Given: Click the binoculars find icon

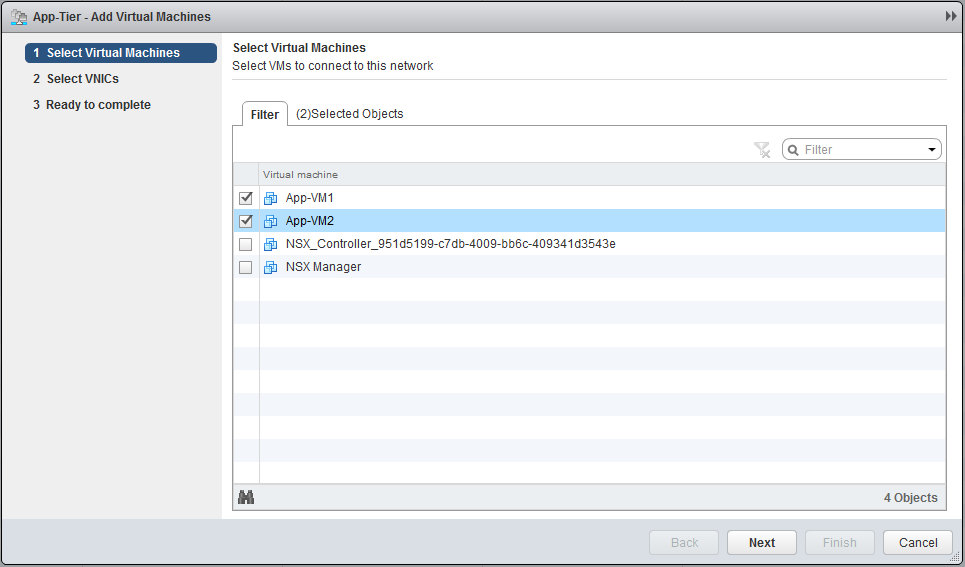Looking at the screenshot, I should [x=246, y=497].
